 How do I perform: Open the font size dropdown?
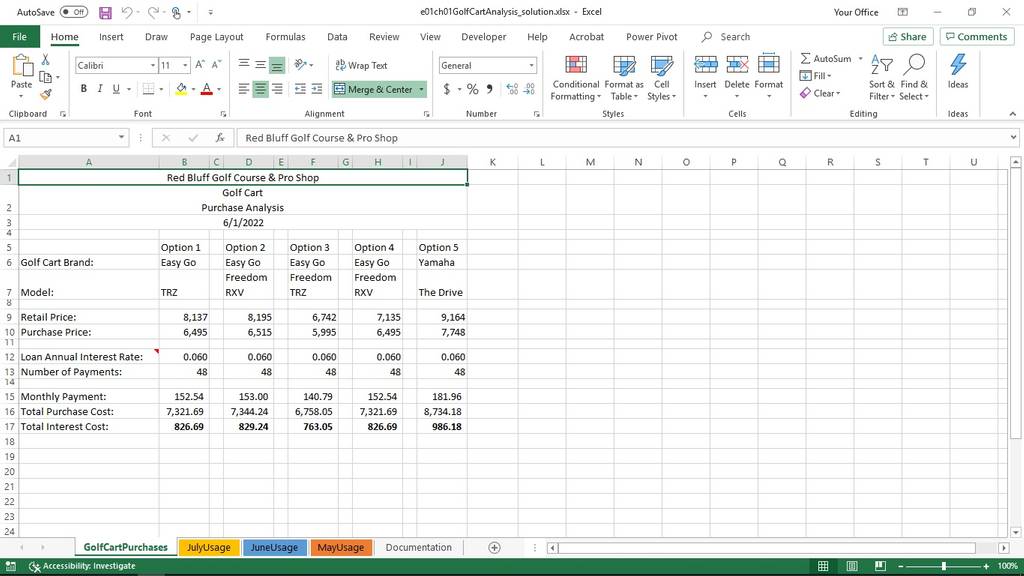[185, 65]
